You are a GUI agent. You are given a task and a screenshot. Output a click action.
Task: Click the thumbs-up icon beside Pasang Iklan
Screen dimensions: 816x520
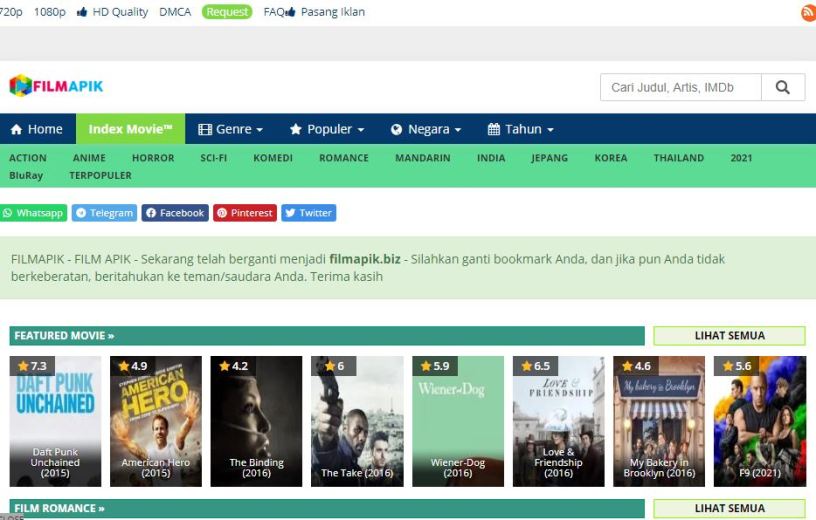[291, 11]
